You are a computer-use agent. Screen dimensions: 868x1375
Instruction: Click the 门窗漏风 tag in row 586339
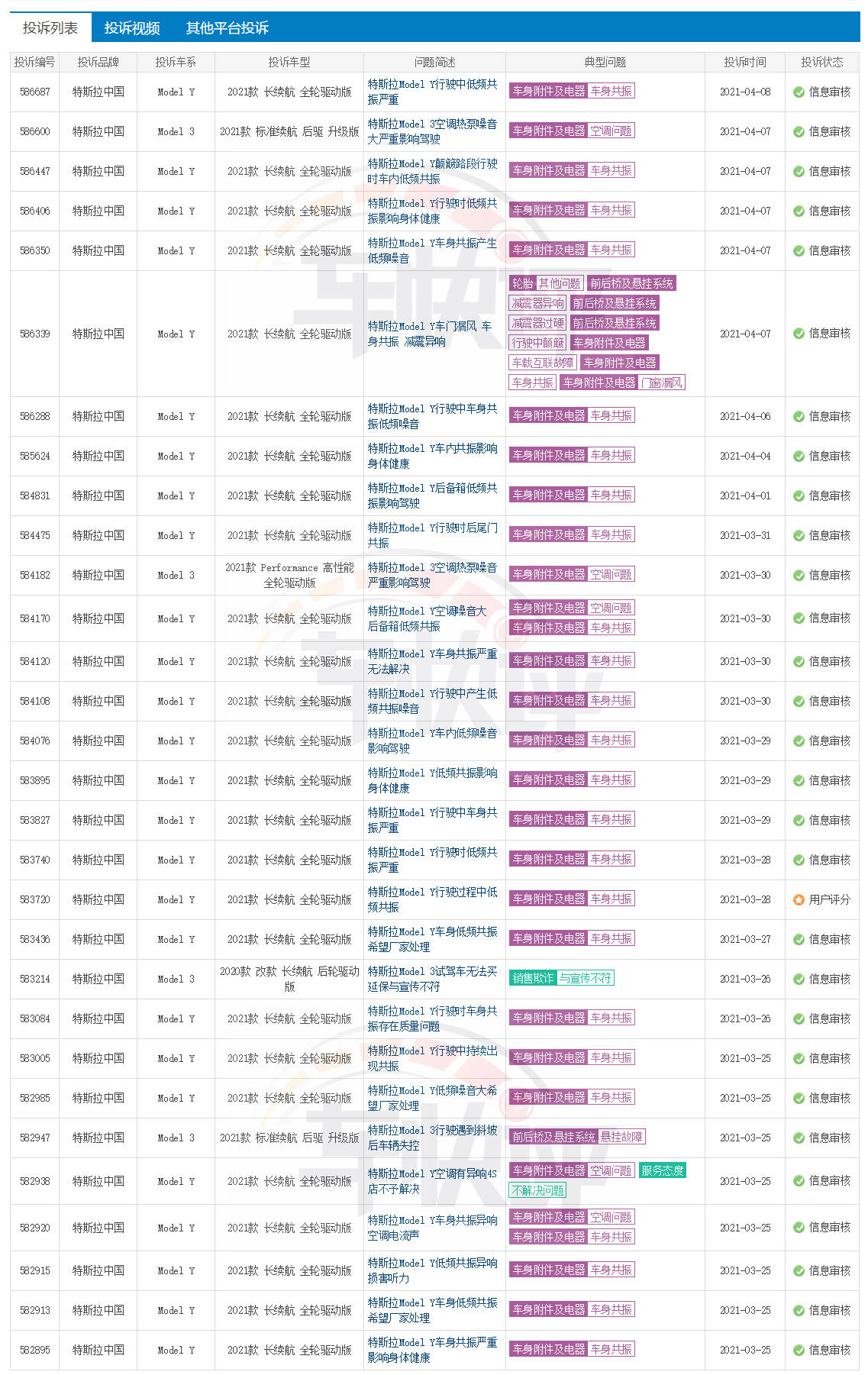coord(662,382)
